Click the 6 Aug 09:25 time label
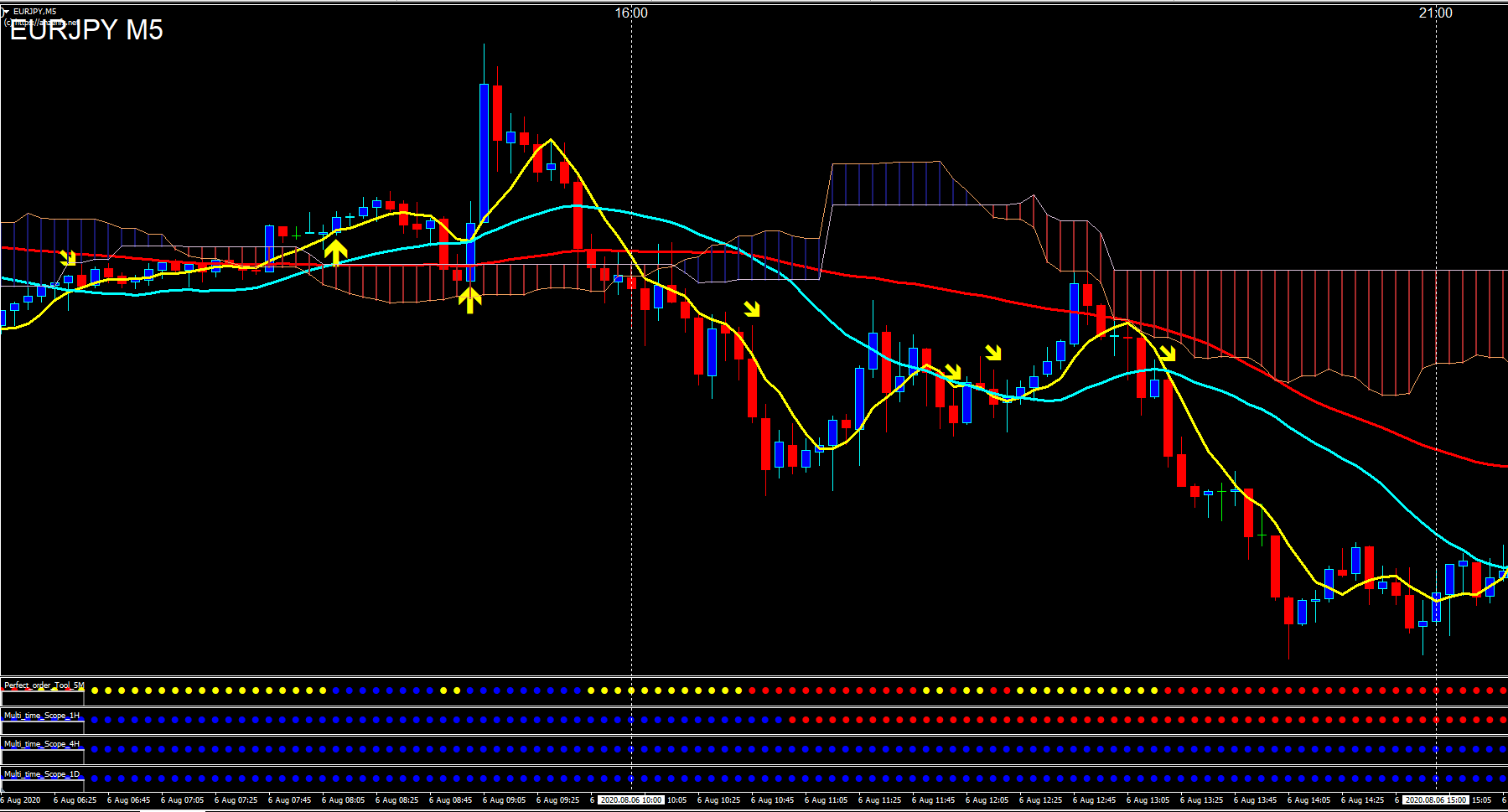 coord(560,800)
